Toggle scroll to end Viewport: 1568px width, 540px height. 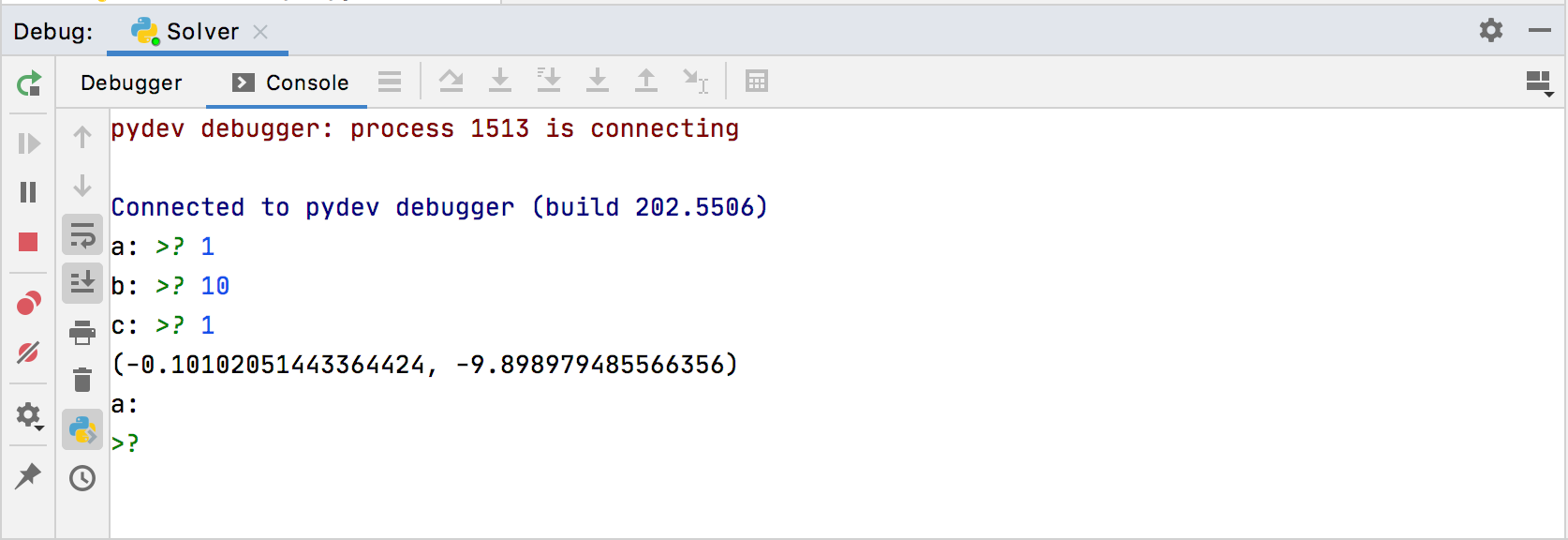pyautogui.click(x=82, y=282)
